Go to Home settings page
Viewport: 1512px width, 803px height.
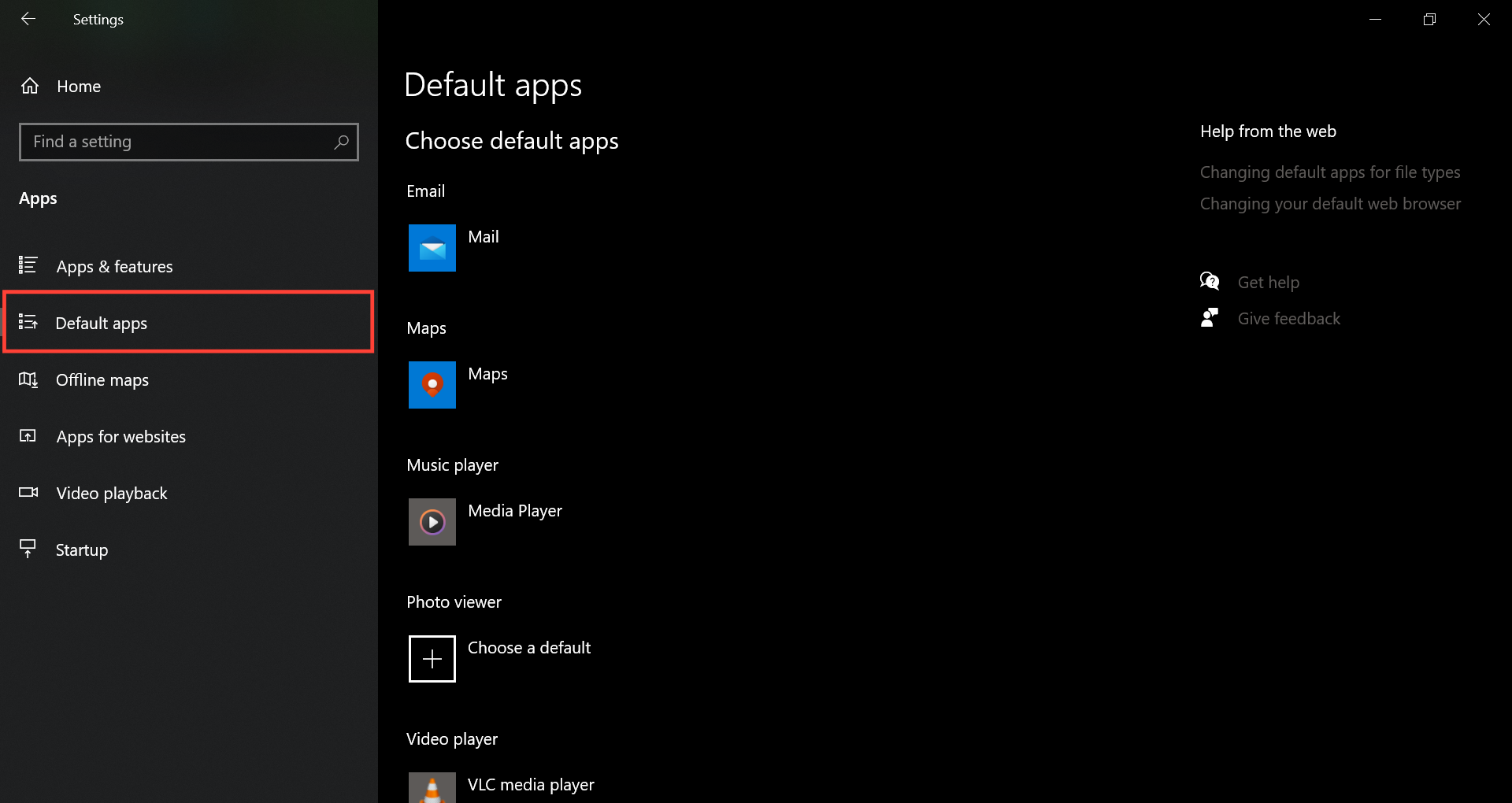click(189, 86)
